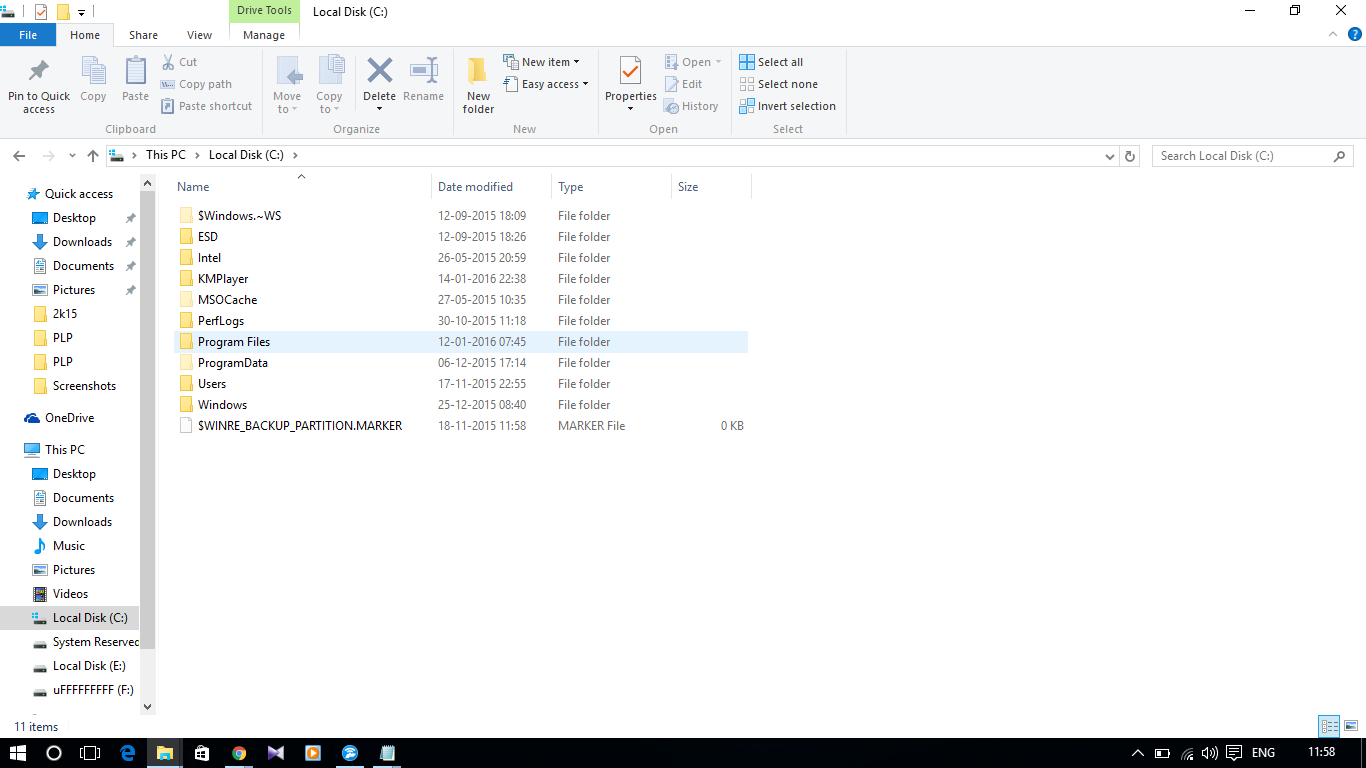The width and height of the screenshot is (1366, 768).
Task: Select the MSOCache folder row
Action: (x=461, y=300)
